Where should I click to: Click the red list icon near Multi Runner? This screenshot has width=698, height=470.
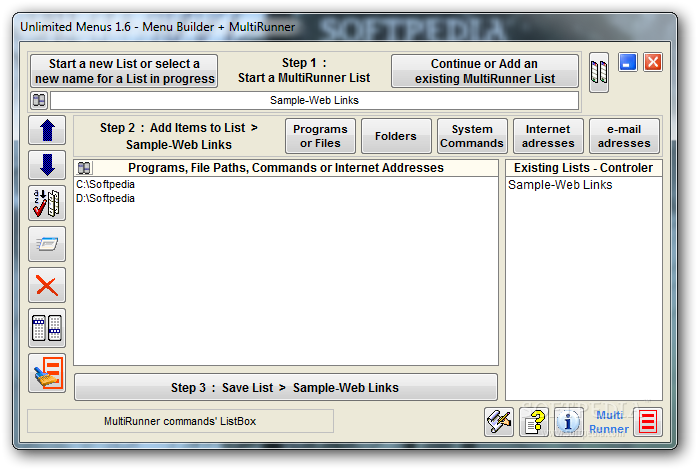648,421
